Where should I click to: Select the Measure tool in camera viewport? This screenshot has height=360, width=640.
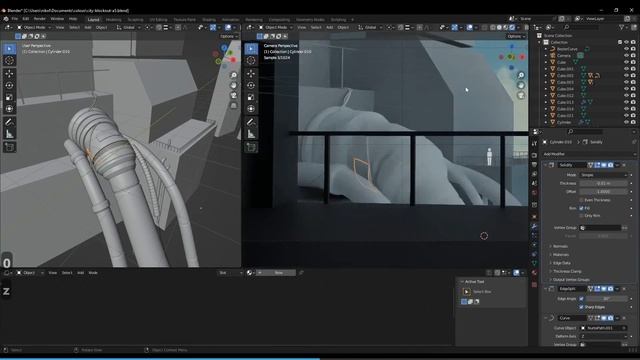coord(251,134)
